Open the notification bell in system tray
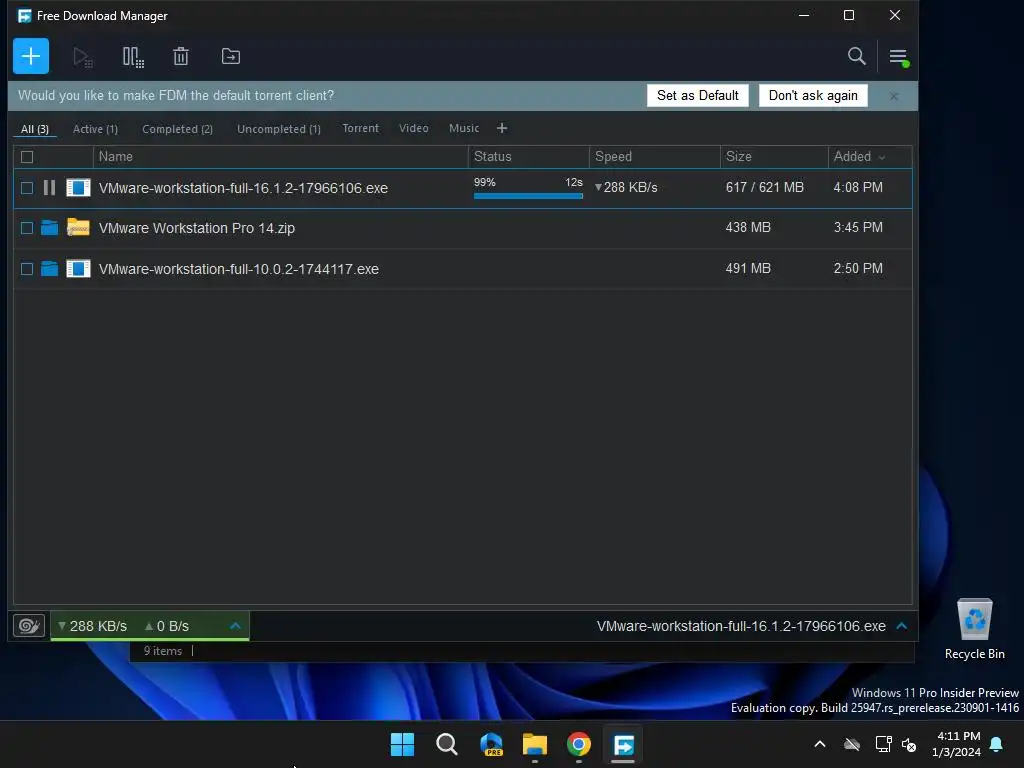Screen dimensions: 1024x768 997,744
